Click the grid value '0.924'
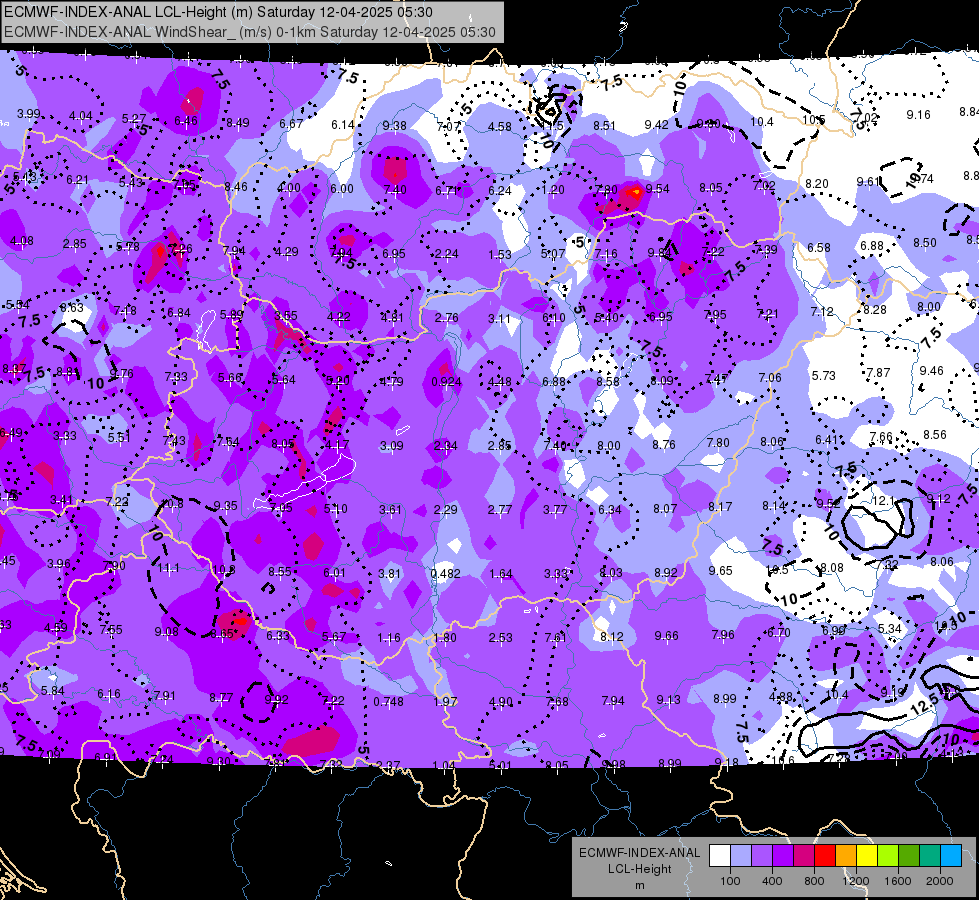The width and height of the screenshot is (979, 900). [446, 382]
